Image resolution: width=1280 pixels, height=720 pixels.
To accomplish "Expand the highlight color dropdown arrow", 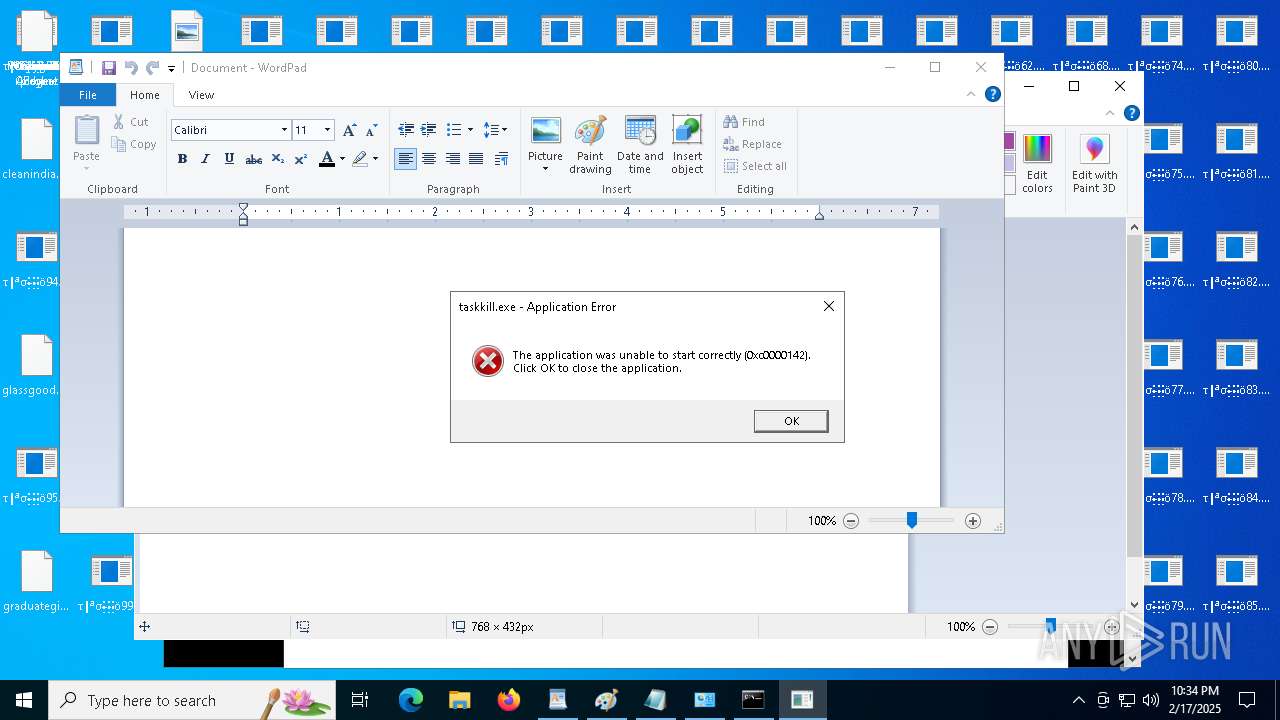I will pos(375,159).
